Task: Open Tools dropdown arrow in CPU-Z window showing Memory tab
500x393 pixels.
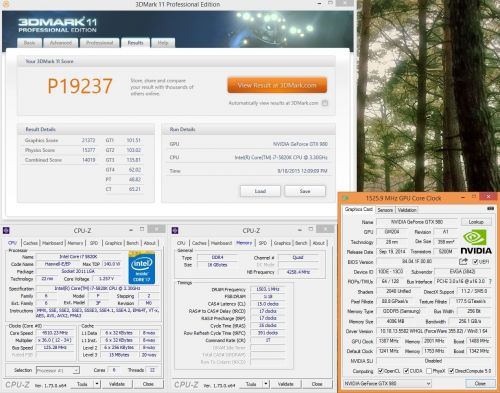Action: pyautogui.click(x=266, y=384)
